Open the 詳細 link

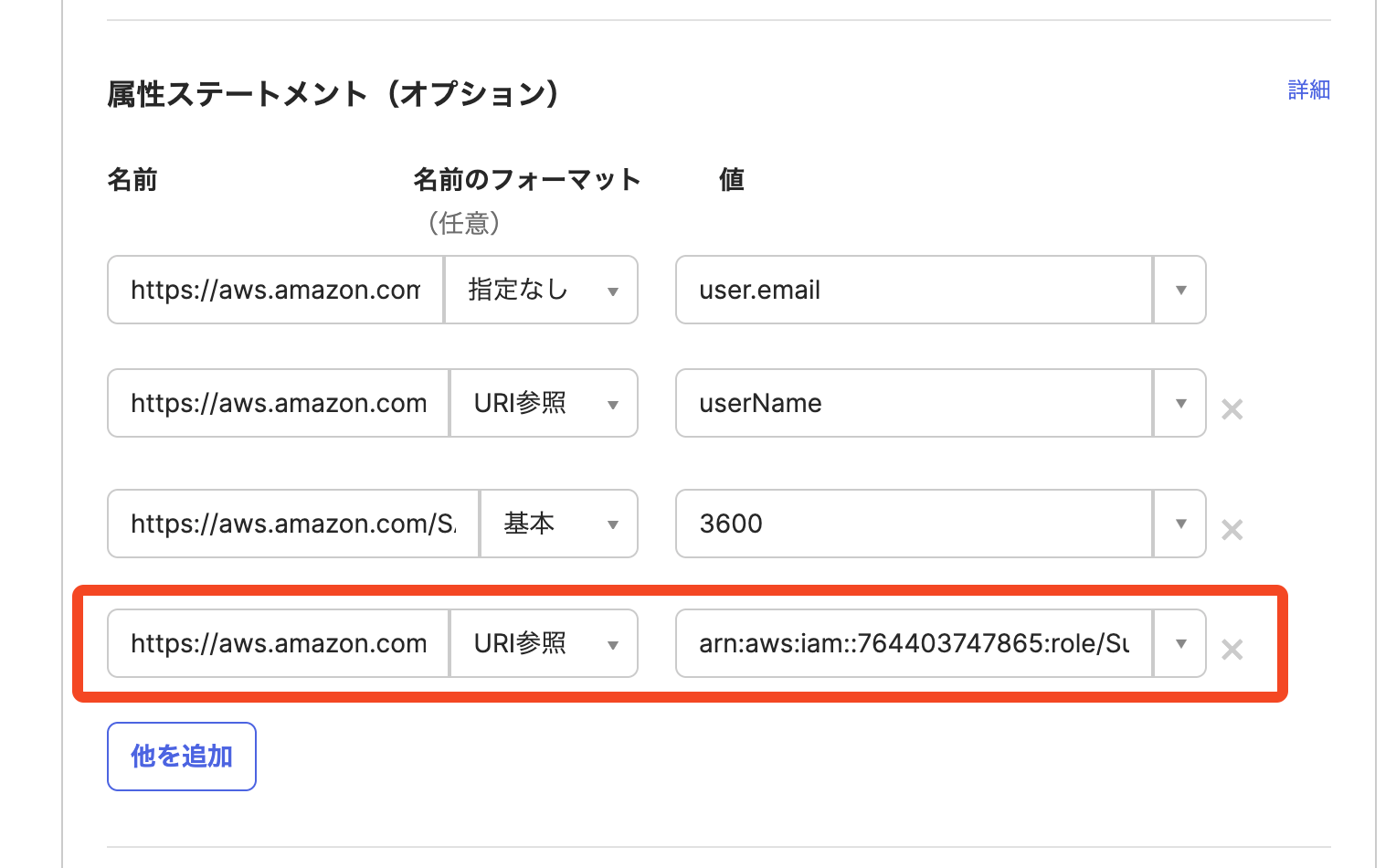click(x=1308, y=90)
